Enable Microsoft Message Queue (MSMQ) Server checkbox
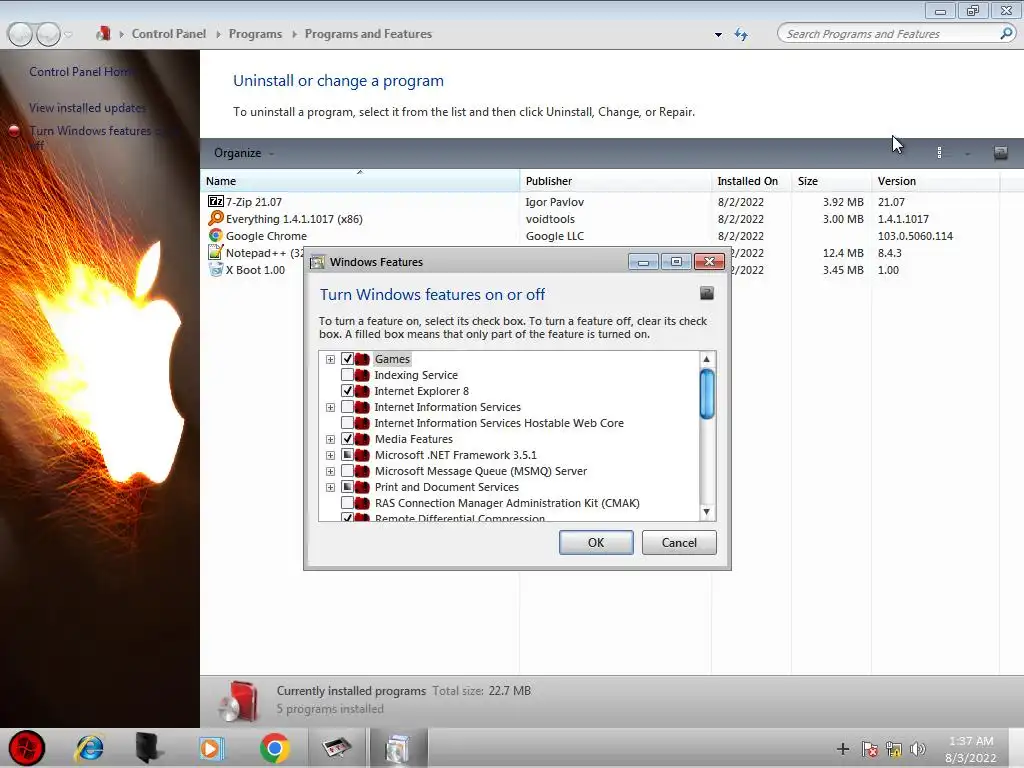 pos(347,471)
